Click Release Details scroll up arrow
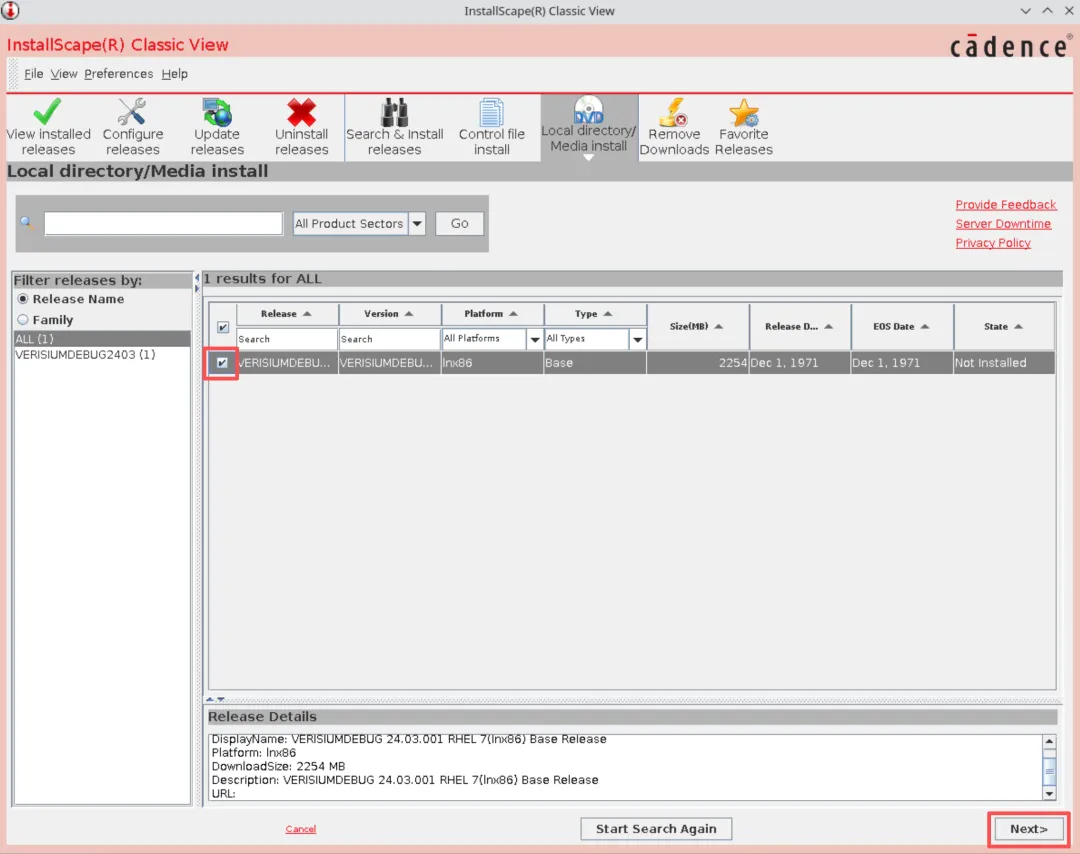The height and width of the screenshot is (854, 1080). [1049, 742]
